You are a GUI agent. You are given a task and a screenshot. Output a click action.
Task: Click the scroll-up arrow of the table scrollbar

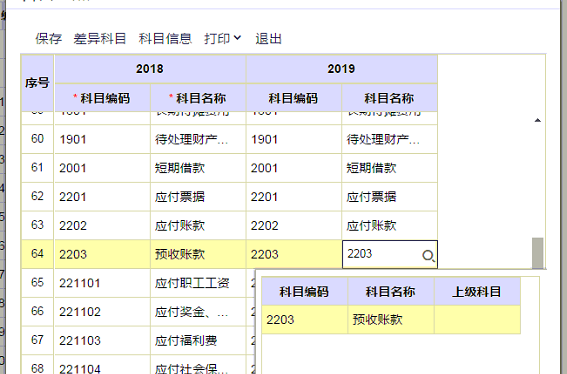538,120
